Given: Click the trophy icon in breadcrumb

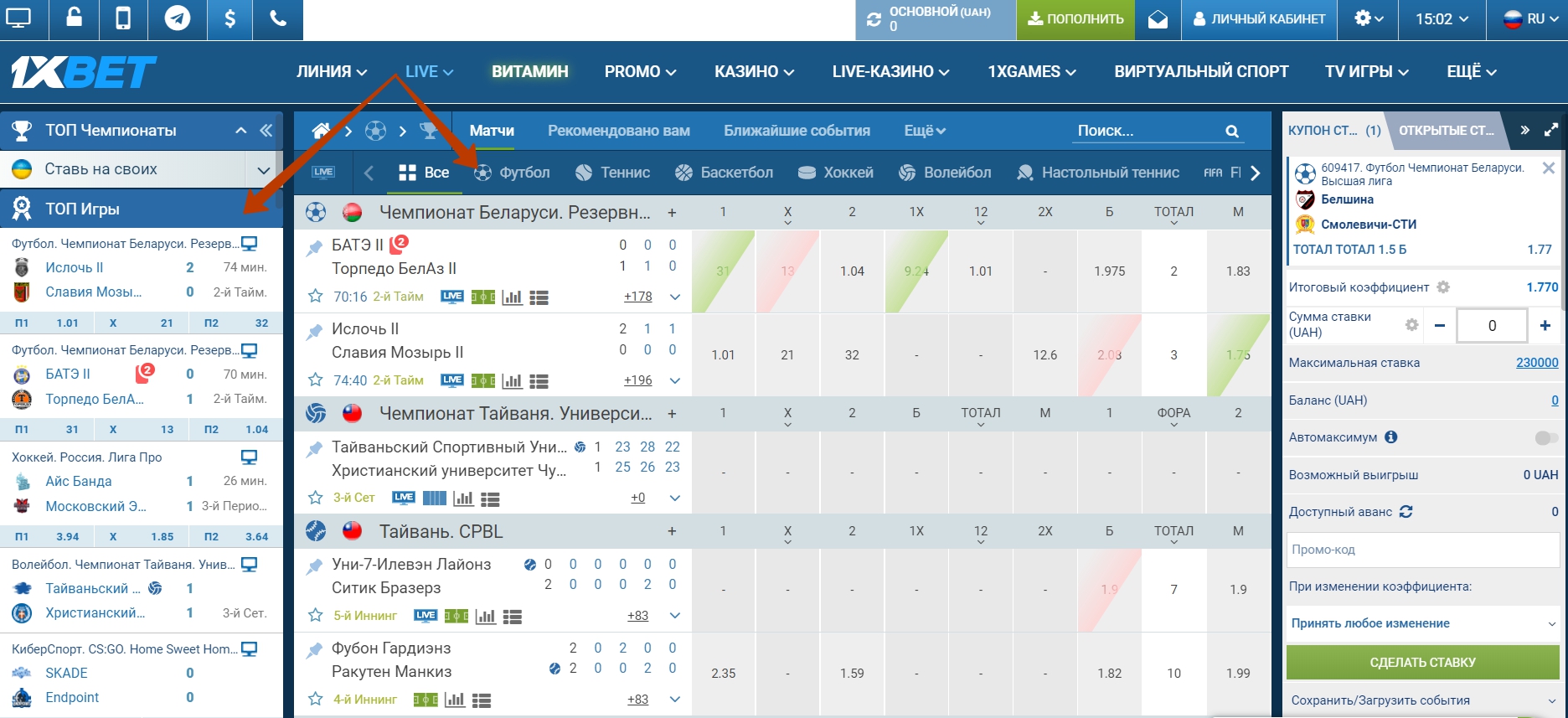Looking at the screenshot, I should 429,131.
